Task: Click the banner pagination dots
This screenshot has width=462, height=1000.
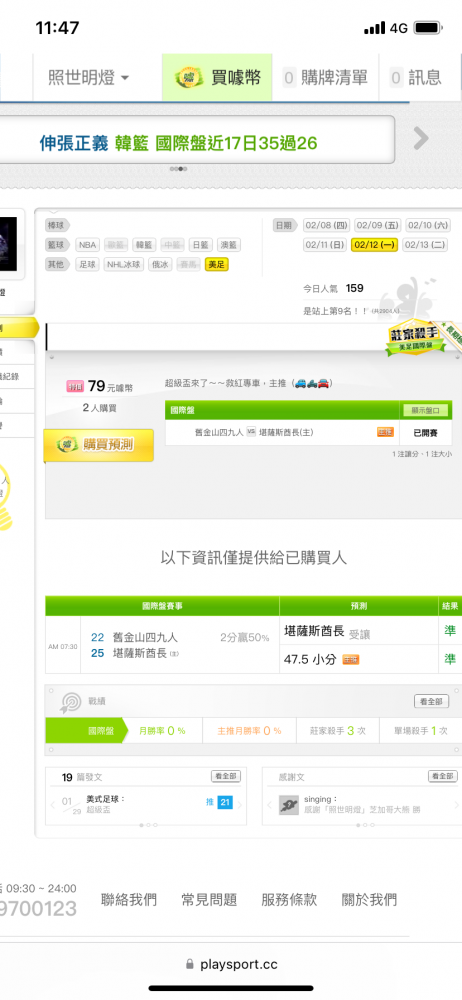Action: tap(178, 169)
